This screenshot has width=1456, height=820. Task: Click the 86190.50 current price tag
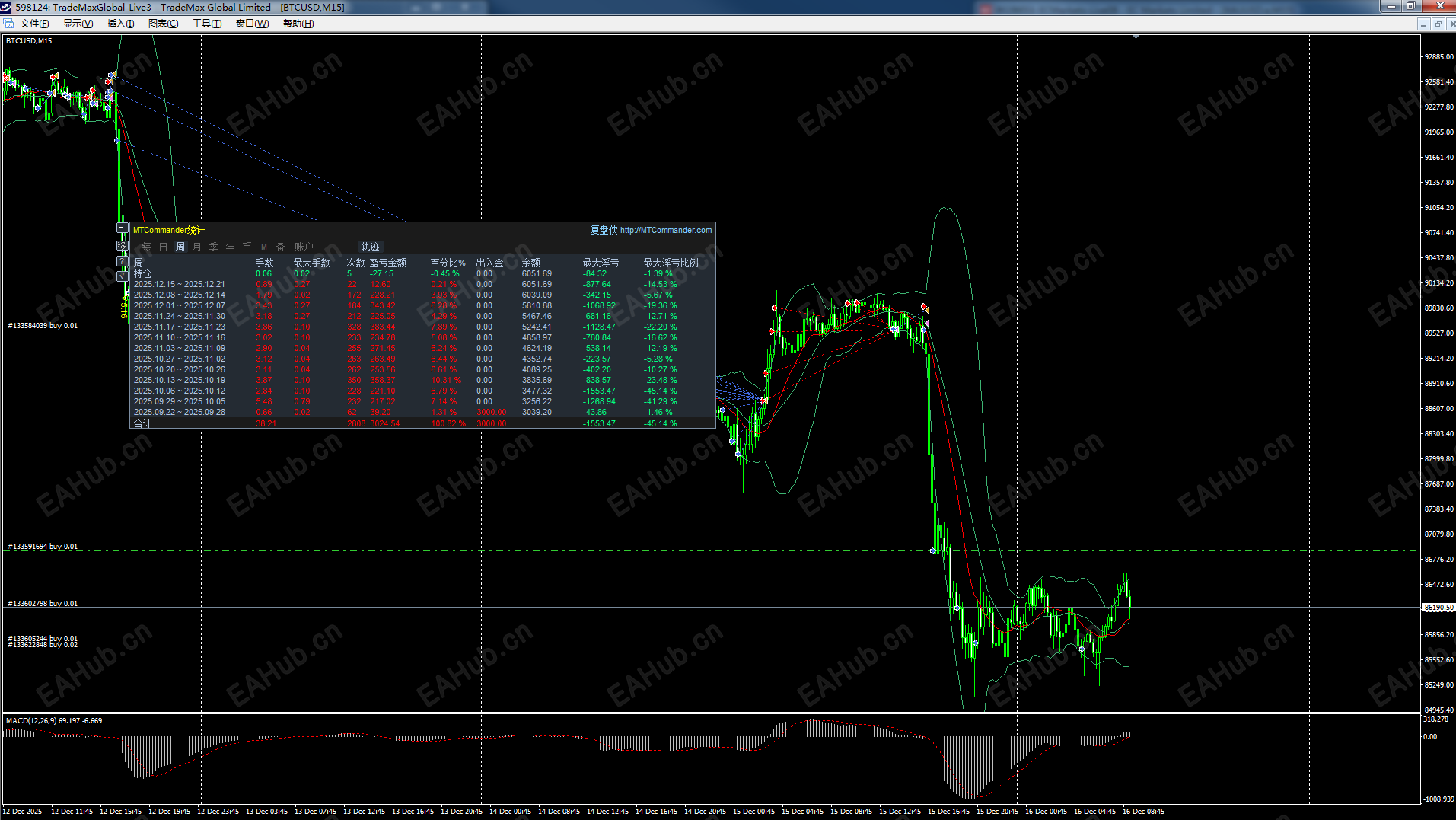(1438, 608)
